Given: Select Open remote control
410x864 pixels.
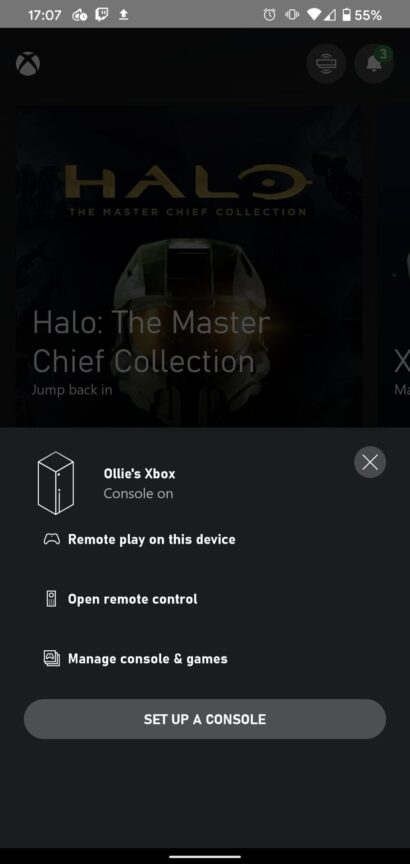Looking at the screenshot, I should click(x=133, y=599).
